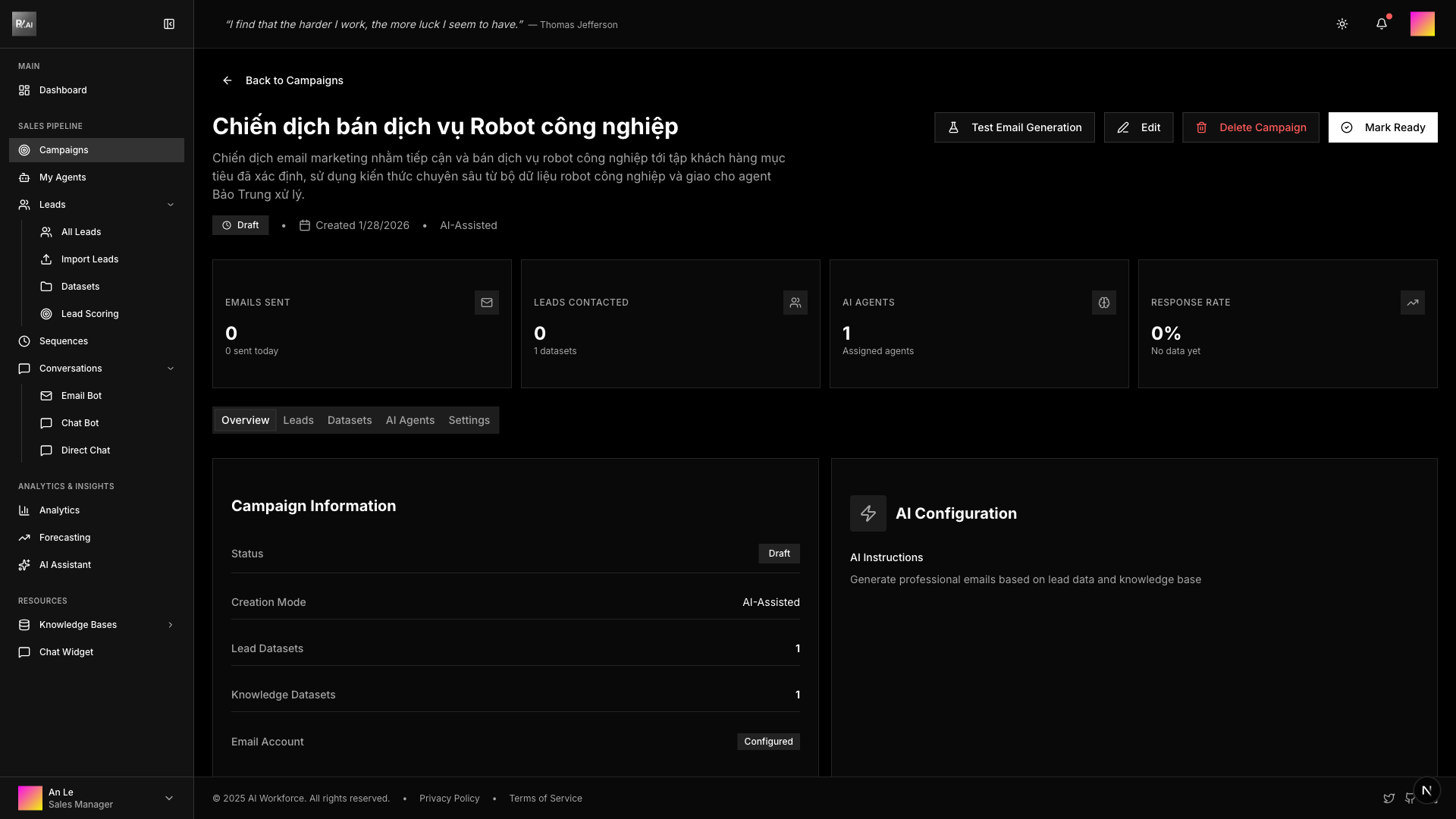
Task: Collapse the Conversations sidebar group
Action: 171,369
